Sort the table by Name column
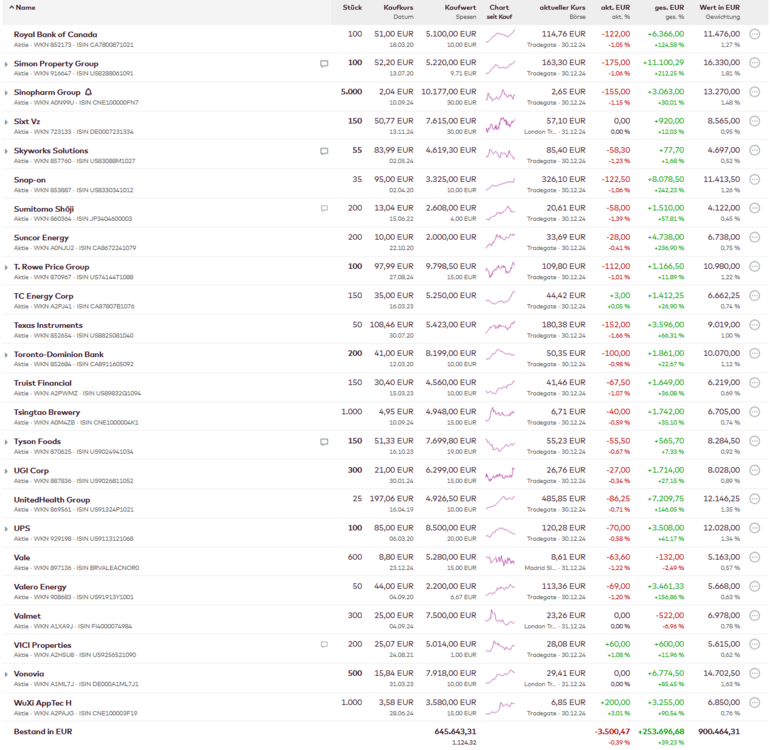 pyautogui.click(x=22, y=8)
